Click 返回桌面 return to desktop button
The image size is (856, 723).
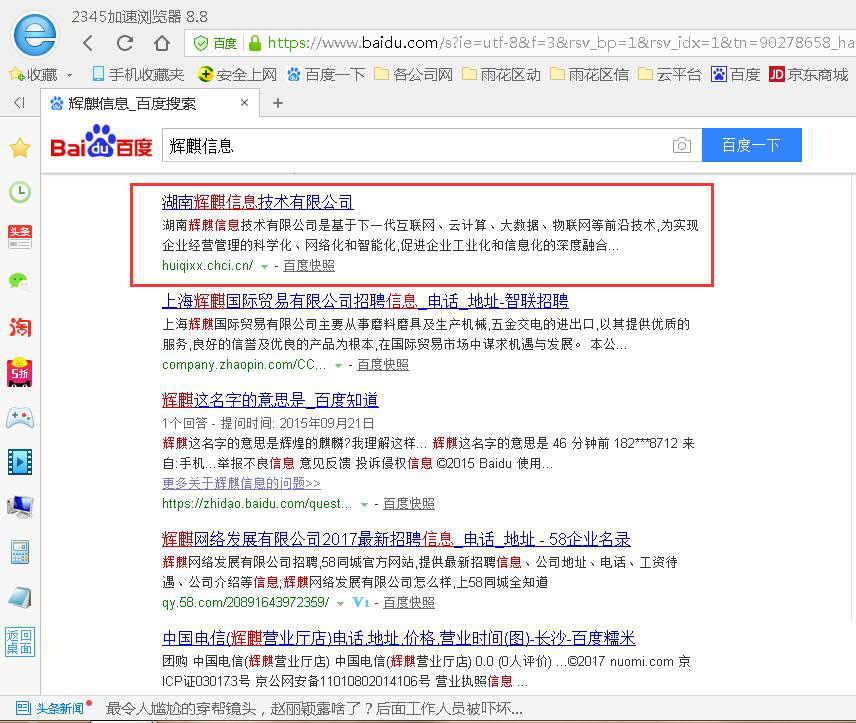click(20, 642)
